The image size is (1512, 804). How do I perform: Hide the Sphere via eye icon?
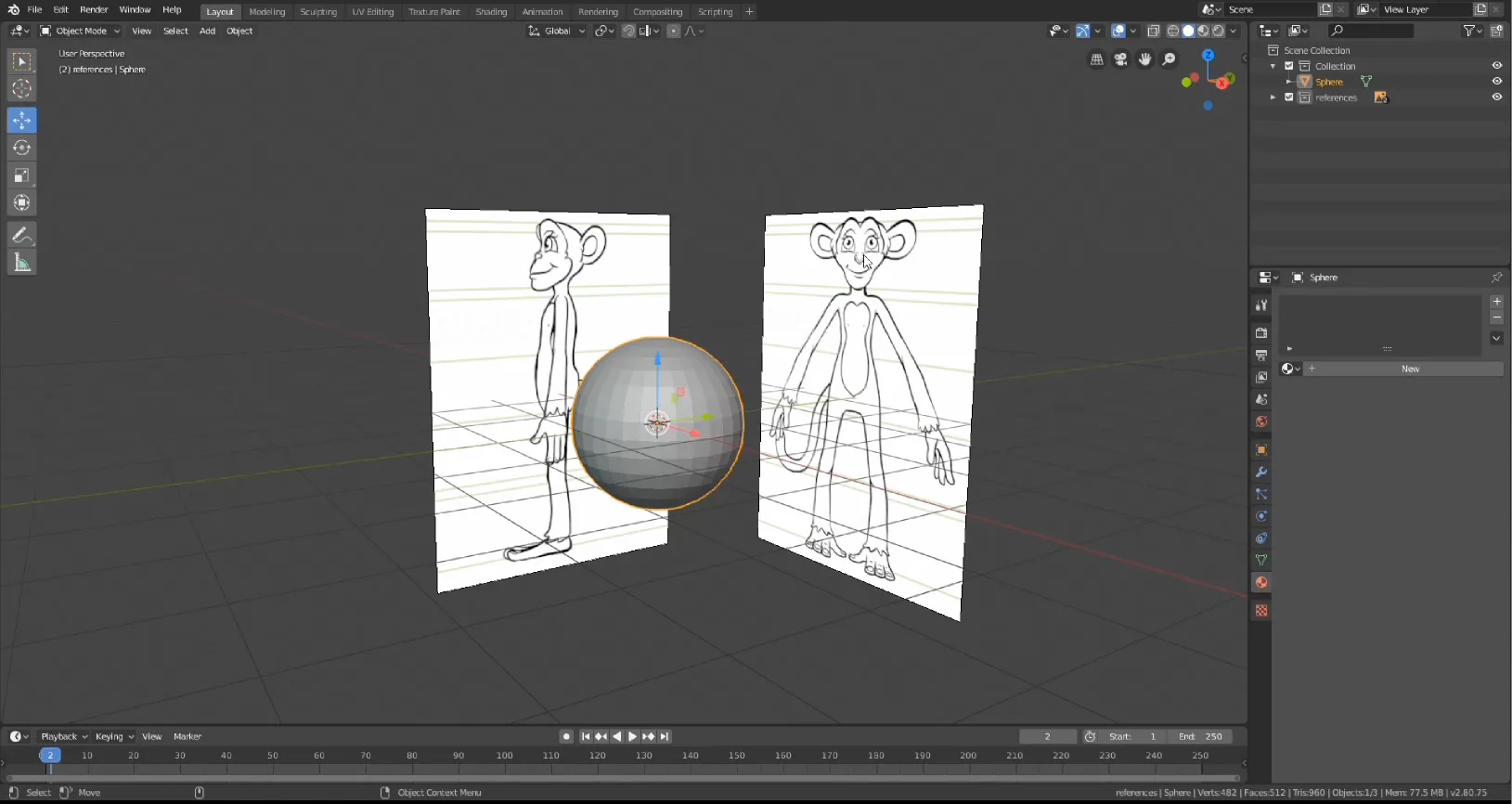click(1496, 82)
